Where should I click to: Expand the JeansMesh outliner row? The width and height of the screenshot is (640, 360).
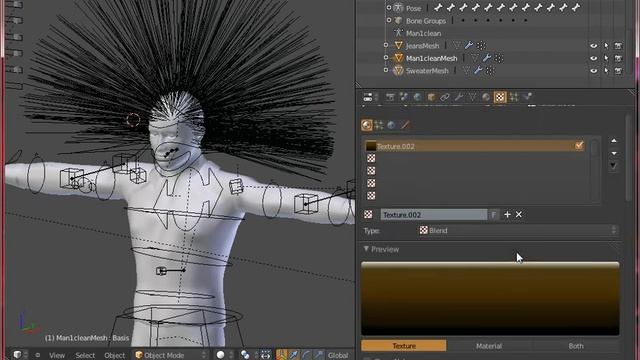pyautogui.click(x=386, y=45)
